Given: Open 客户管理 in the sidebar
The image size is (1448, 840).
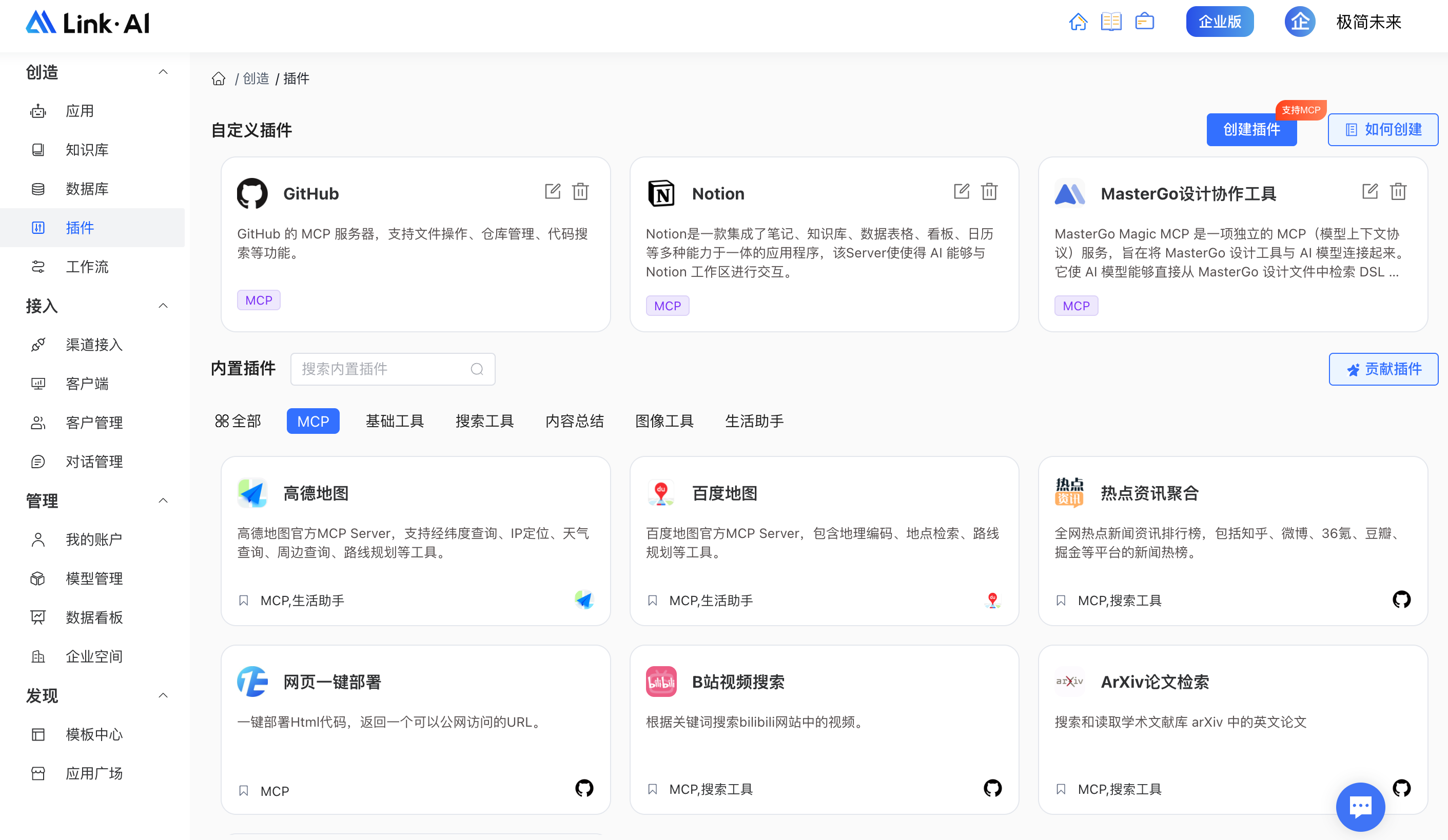Looking at the screenshot, I should [92, 423].
